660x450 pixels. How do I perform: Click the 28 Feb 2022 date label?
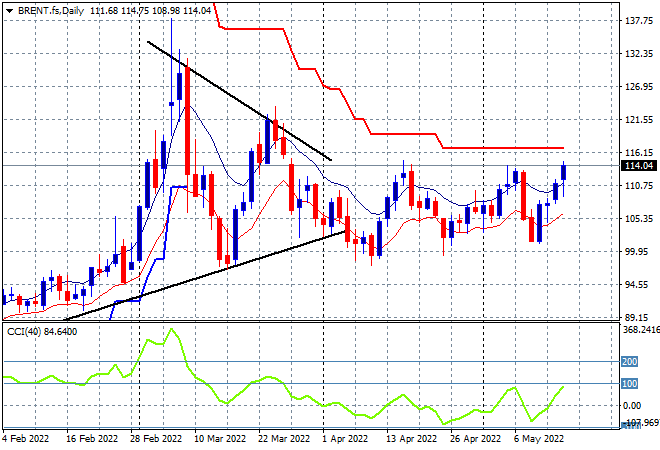(x=156, y=439)
